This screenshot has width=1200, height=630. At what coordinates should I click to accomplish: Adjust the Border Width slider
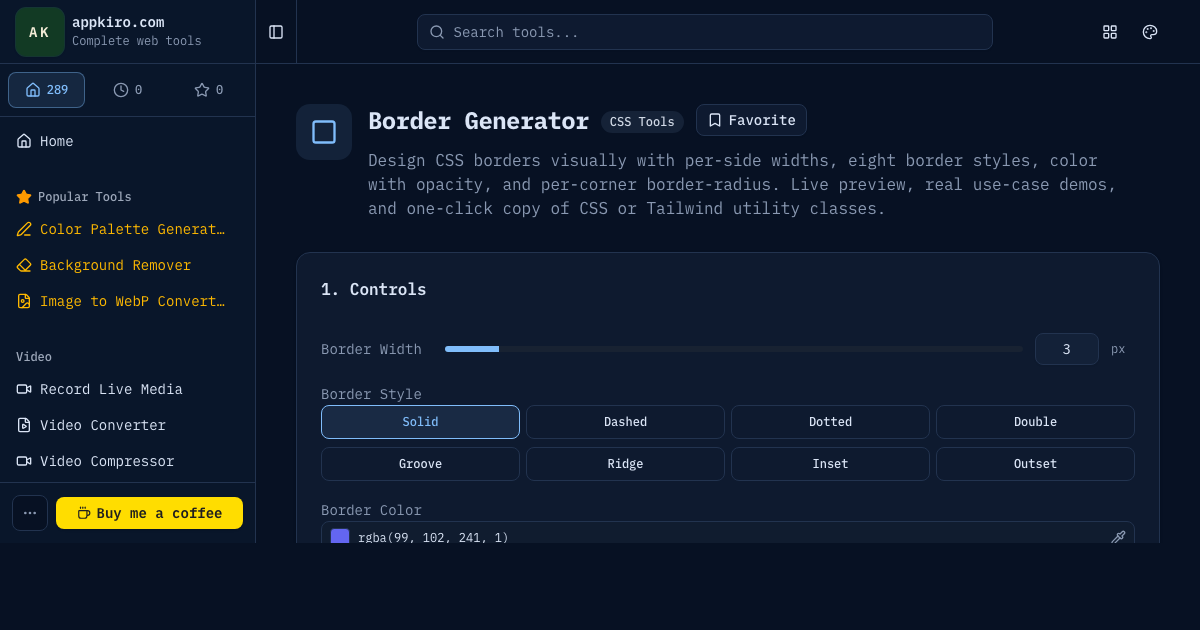tap(734, 349)
